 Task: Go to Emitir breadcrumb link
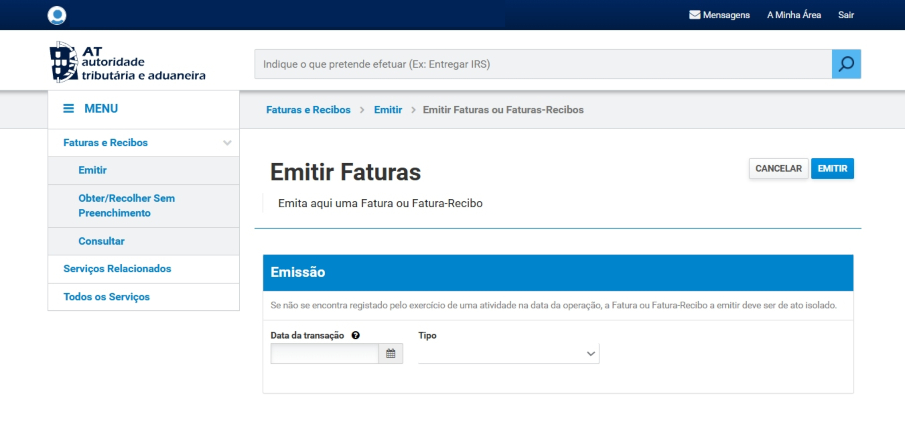pyautogui.click(x=388, y=110)
